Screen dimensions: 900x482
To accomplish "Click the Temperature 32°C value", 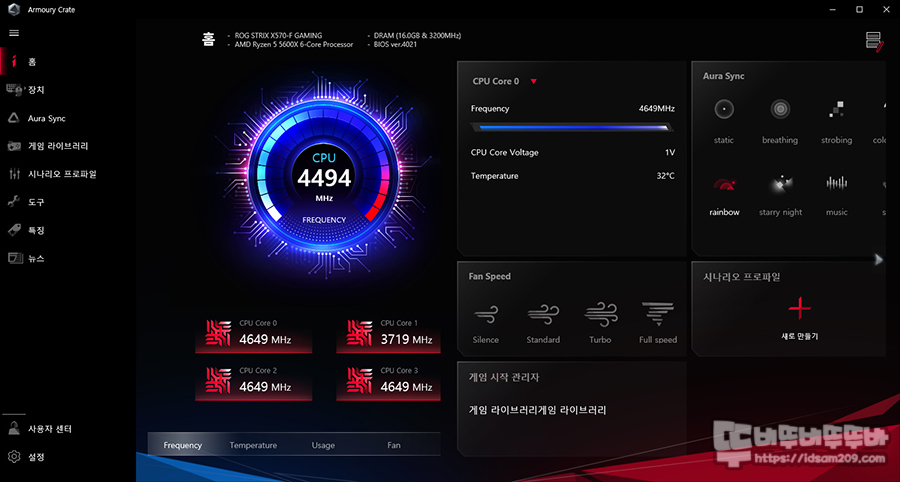I will click(x=666, y=176).
